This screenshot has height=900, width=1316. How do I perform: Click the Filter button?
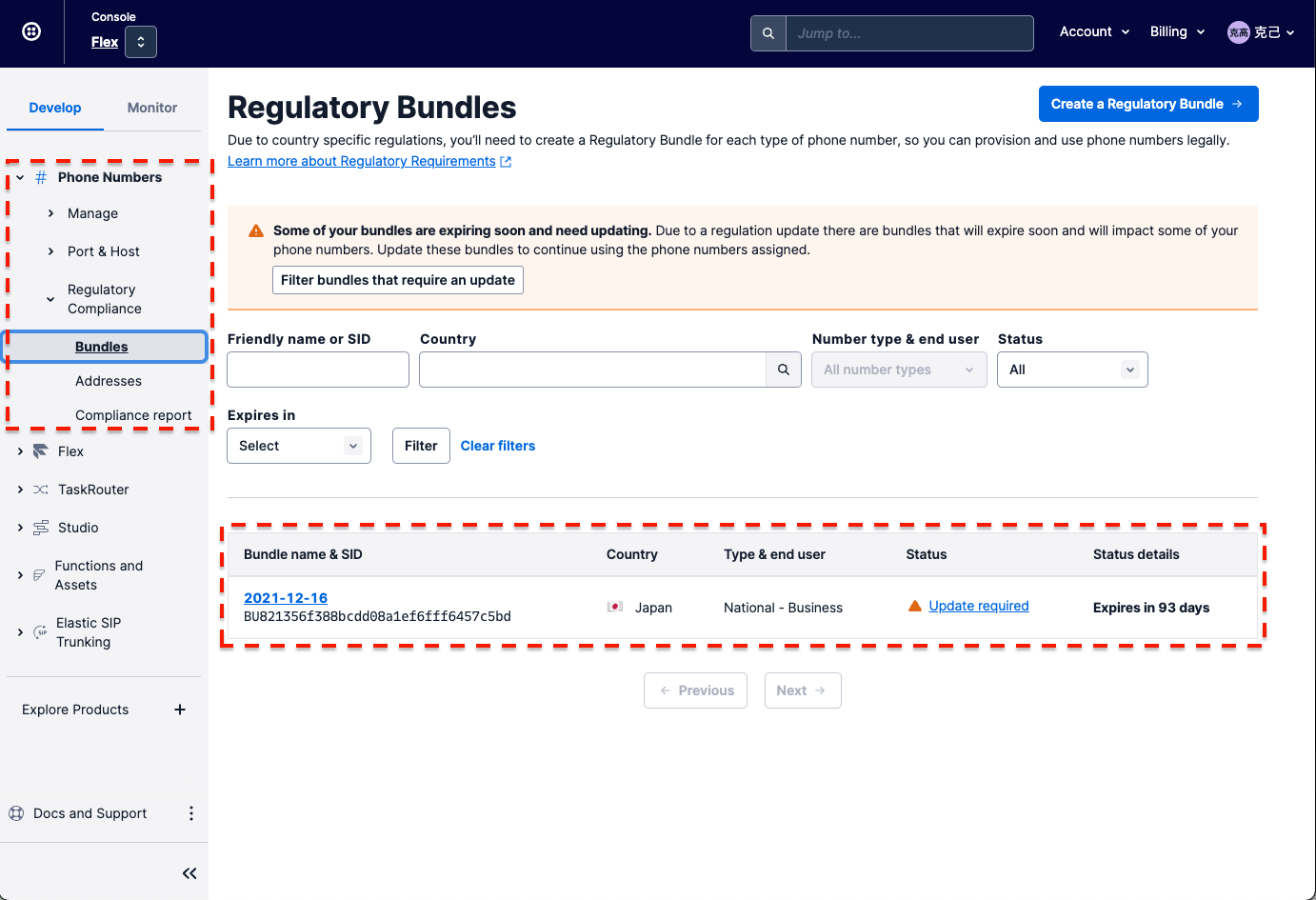(421, 446)
